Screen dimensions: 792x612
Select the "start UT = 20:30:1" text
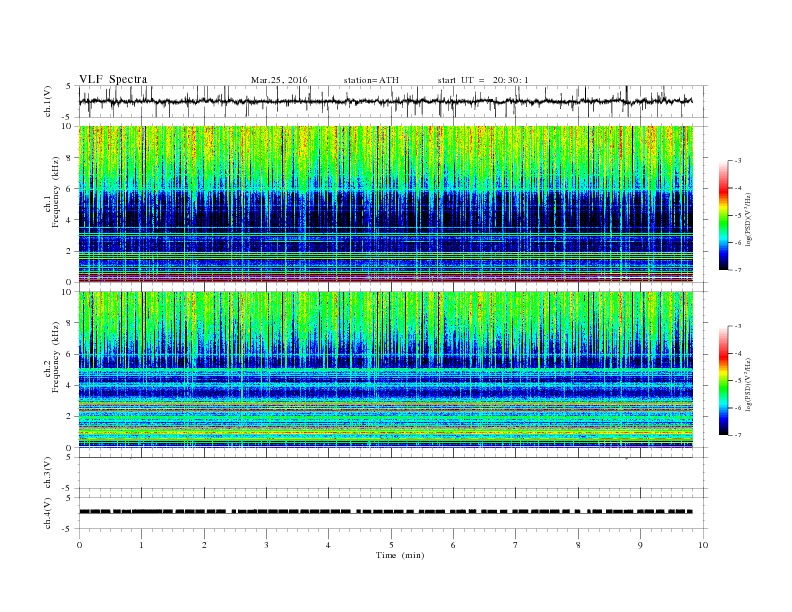483,80
